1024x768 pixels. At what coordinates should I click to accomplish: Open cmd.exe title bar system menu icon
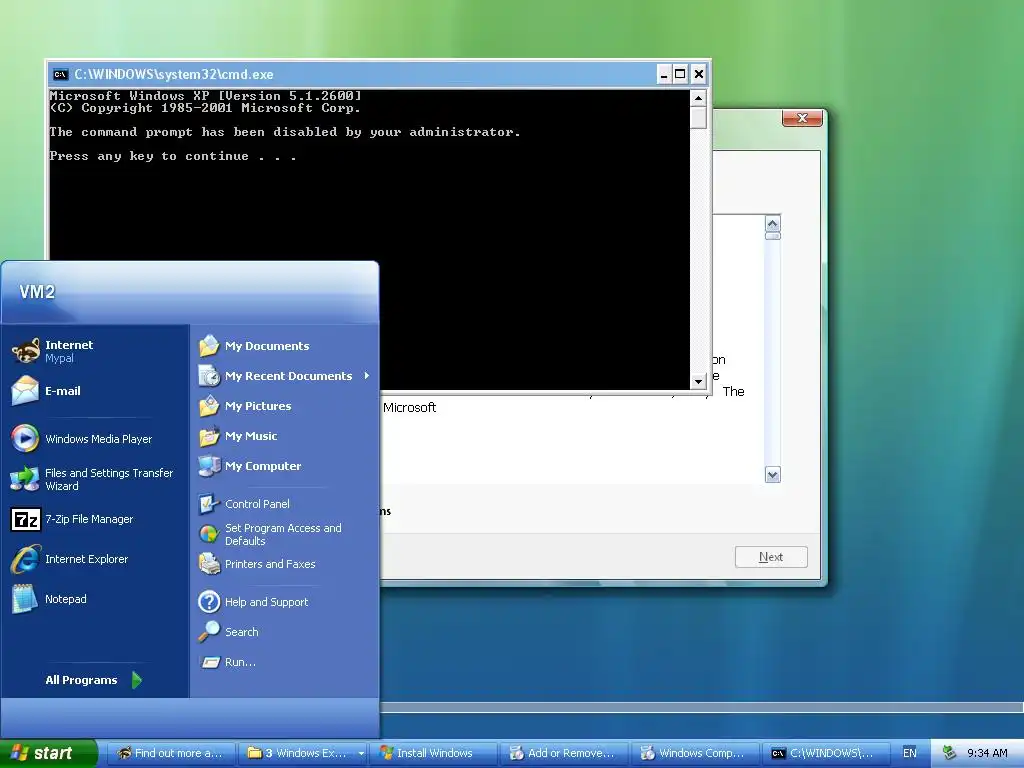tap(60, 74)
